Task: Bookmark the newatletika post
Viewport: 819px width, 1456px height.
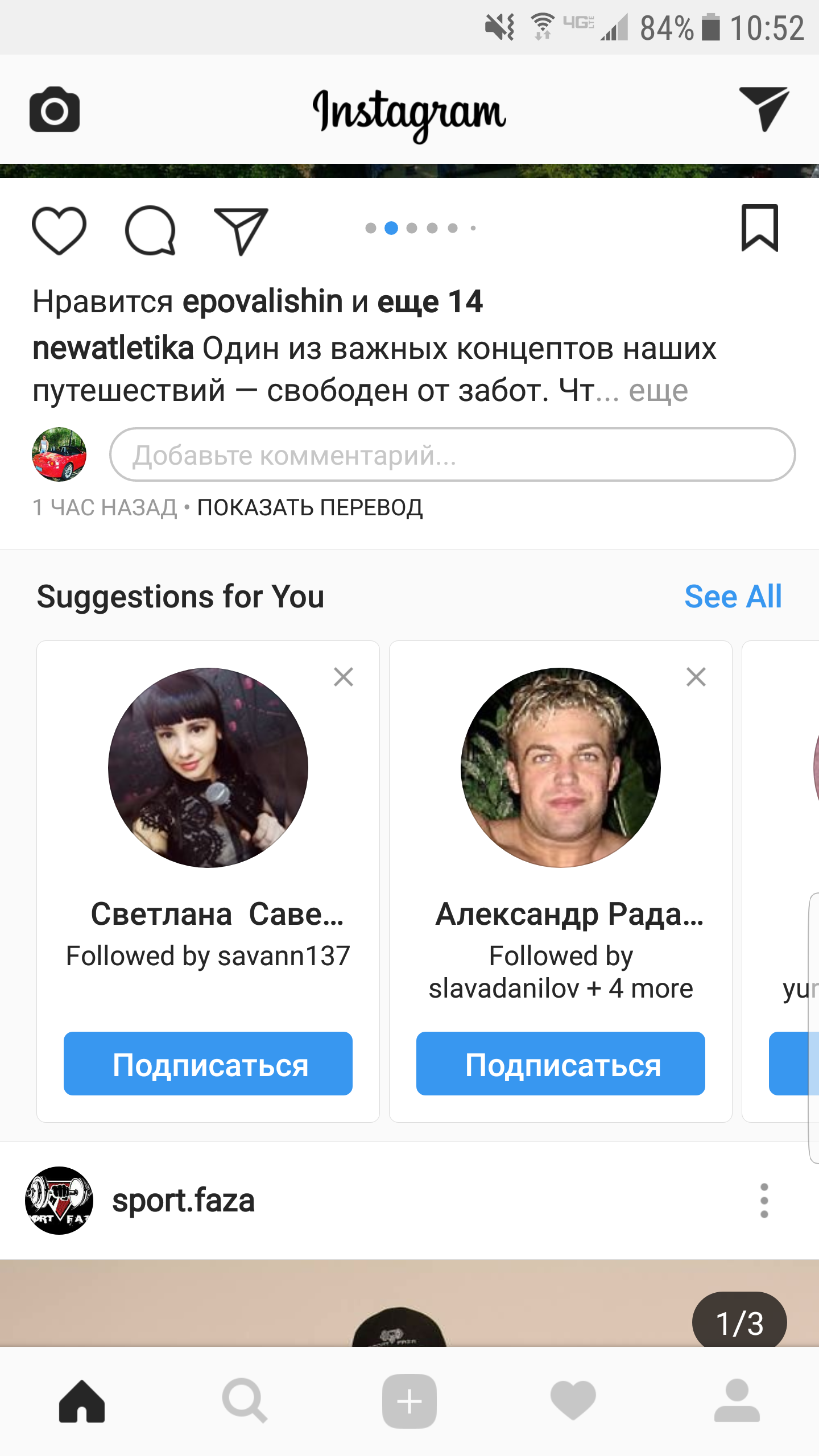Action: tap(759, 228)
